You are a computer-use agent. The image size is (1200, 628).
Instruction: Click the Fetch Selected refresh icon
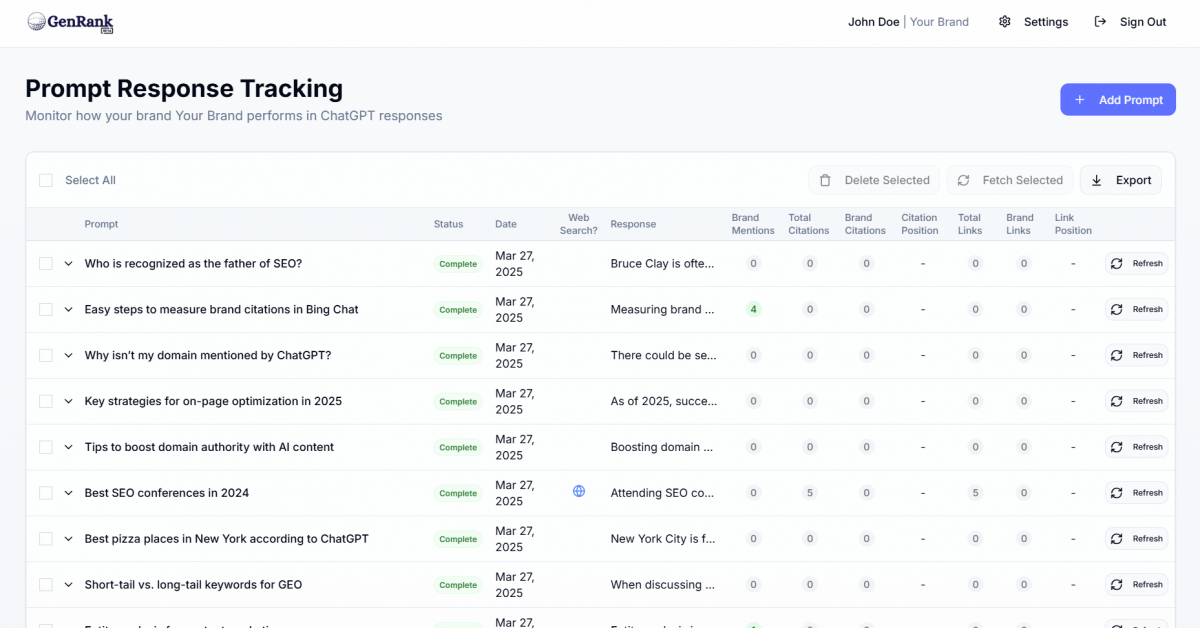tap(963, 180)
